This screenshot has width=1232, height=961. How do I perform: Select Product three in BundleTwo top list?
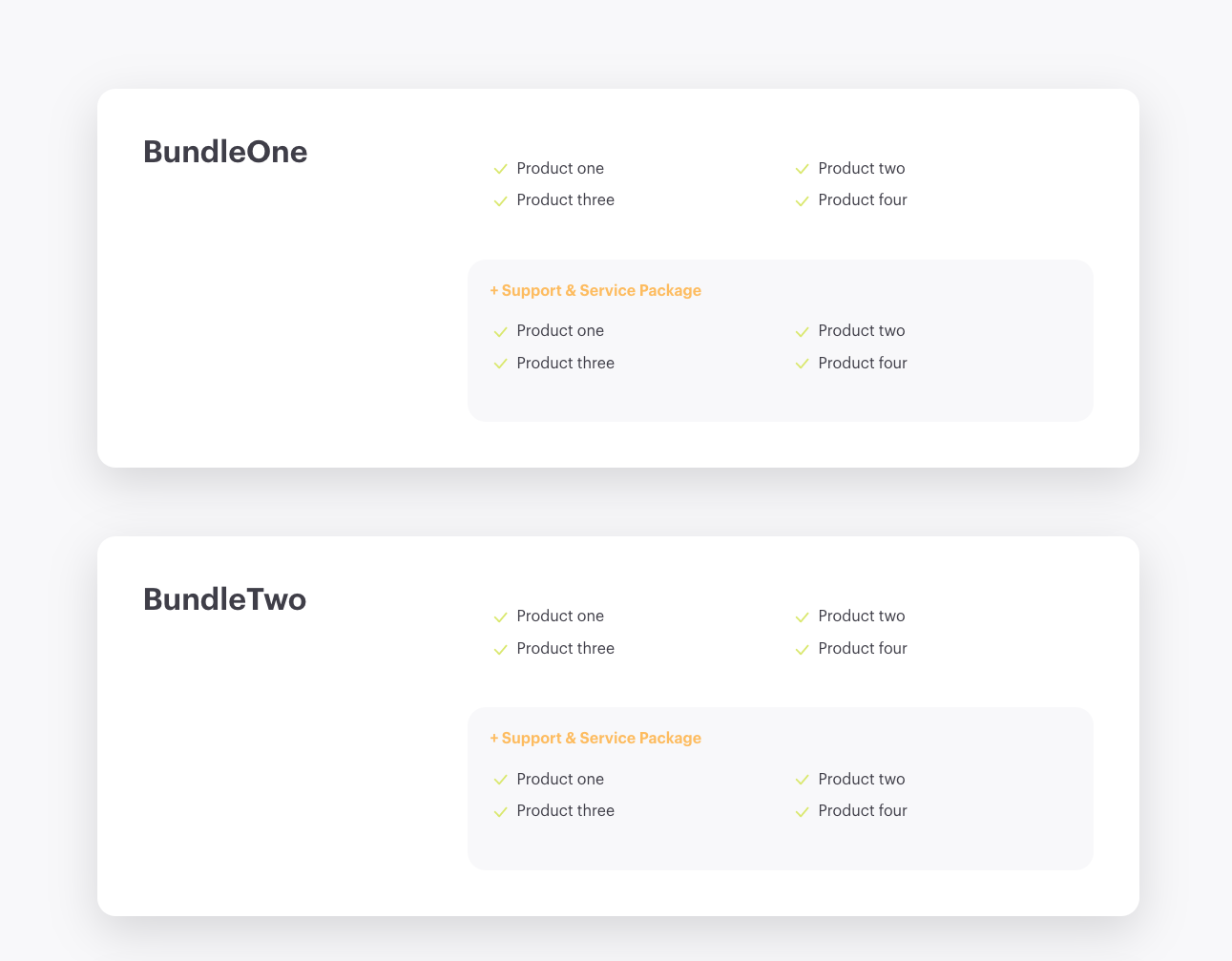click(x=566, y=648)
